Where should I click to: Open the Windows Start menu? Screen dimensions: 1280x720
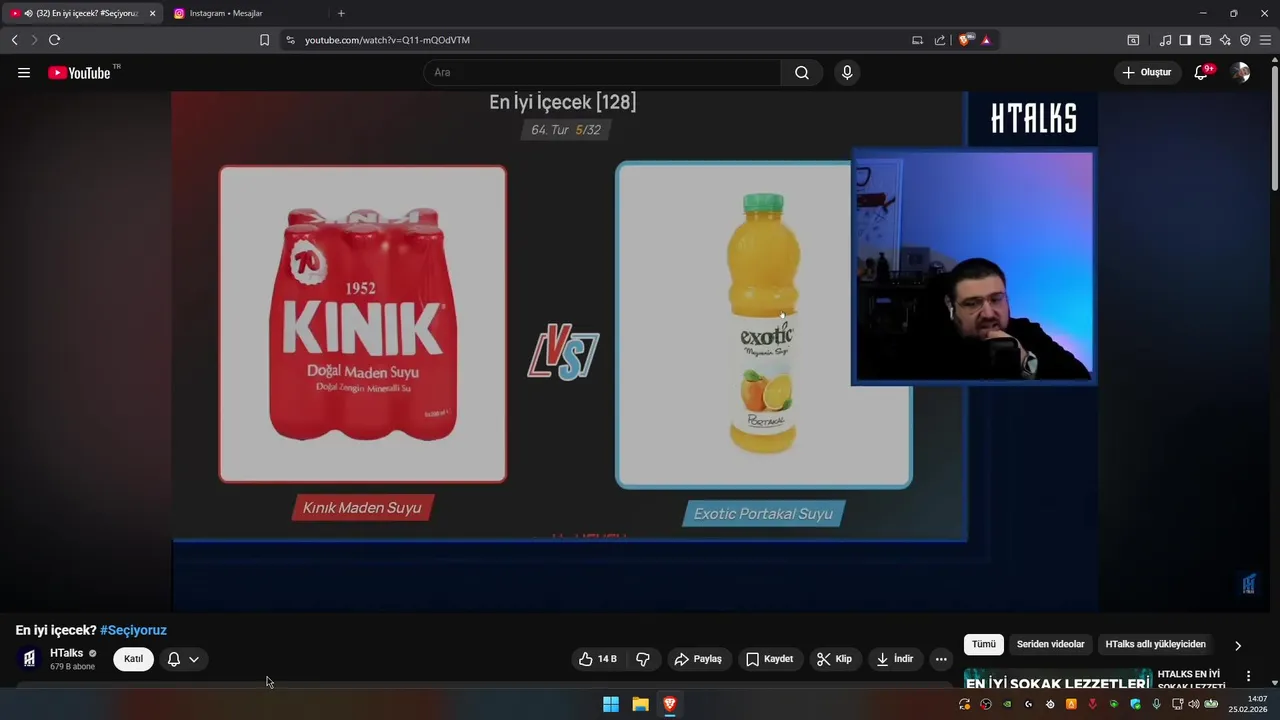coord(611,704)
